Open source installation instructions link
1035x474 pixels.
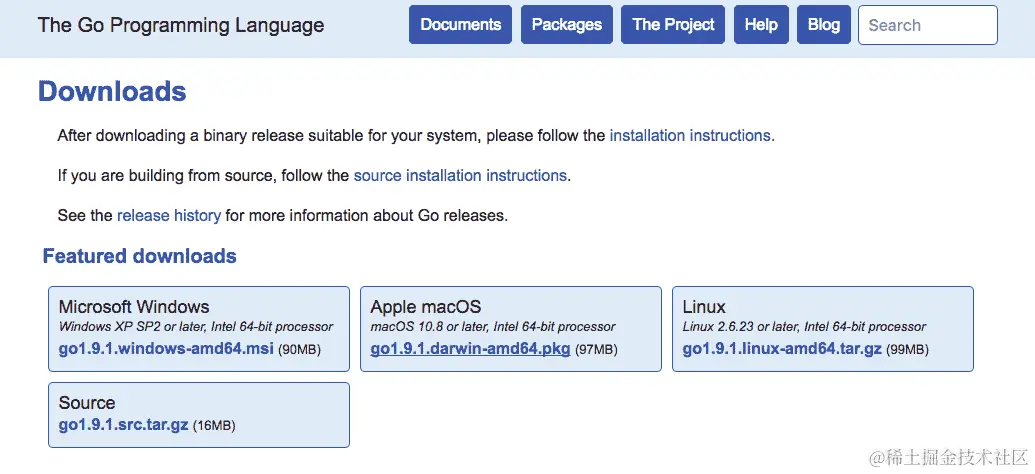click(460, 176)
